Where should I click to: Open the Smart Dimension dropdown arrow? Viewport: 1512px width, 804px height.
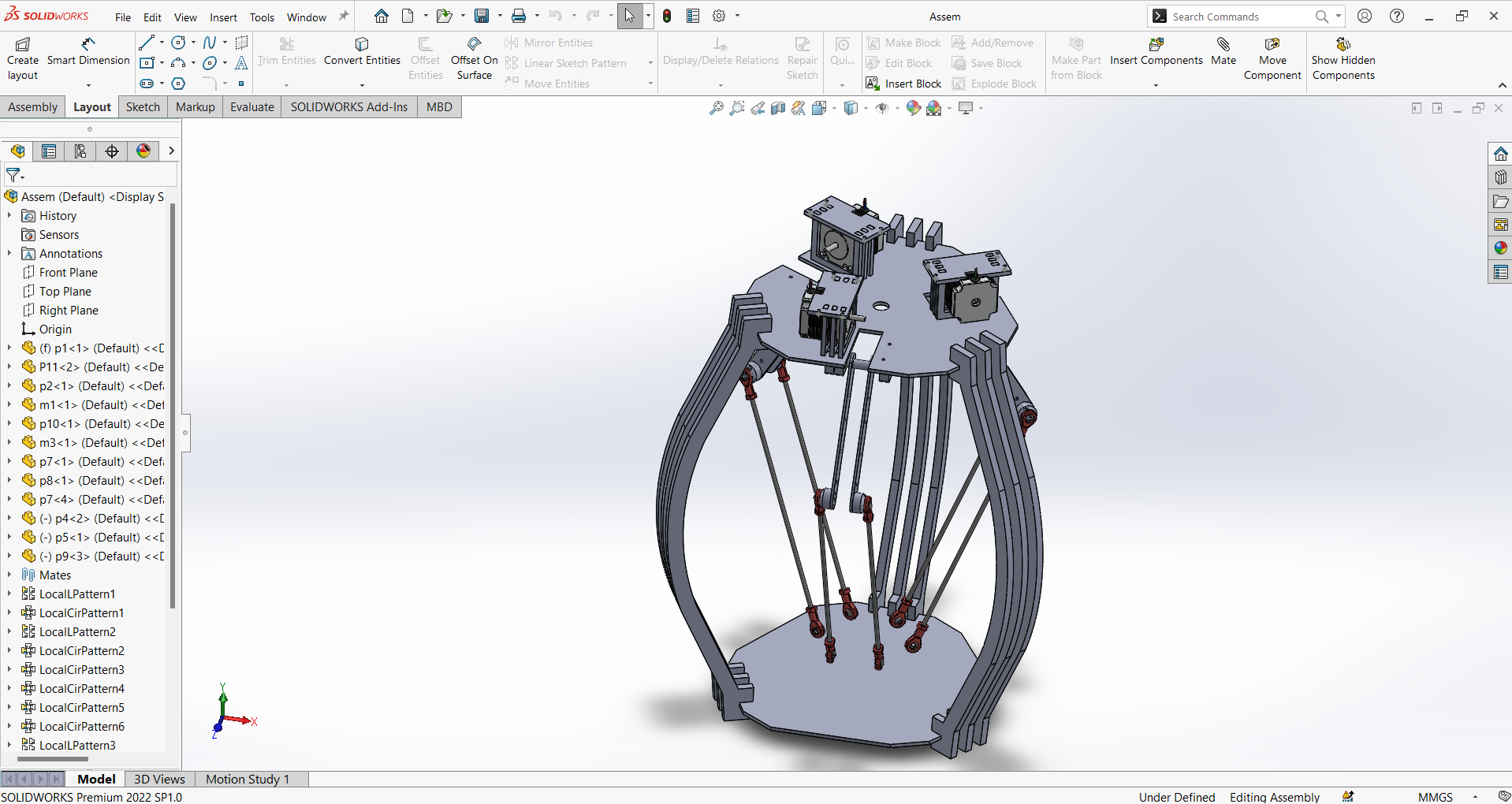tap(88, 84)
